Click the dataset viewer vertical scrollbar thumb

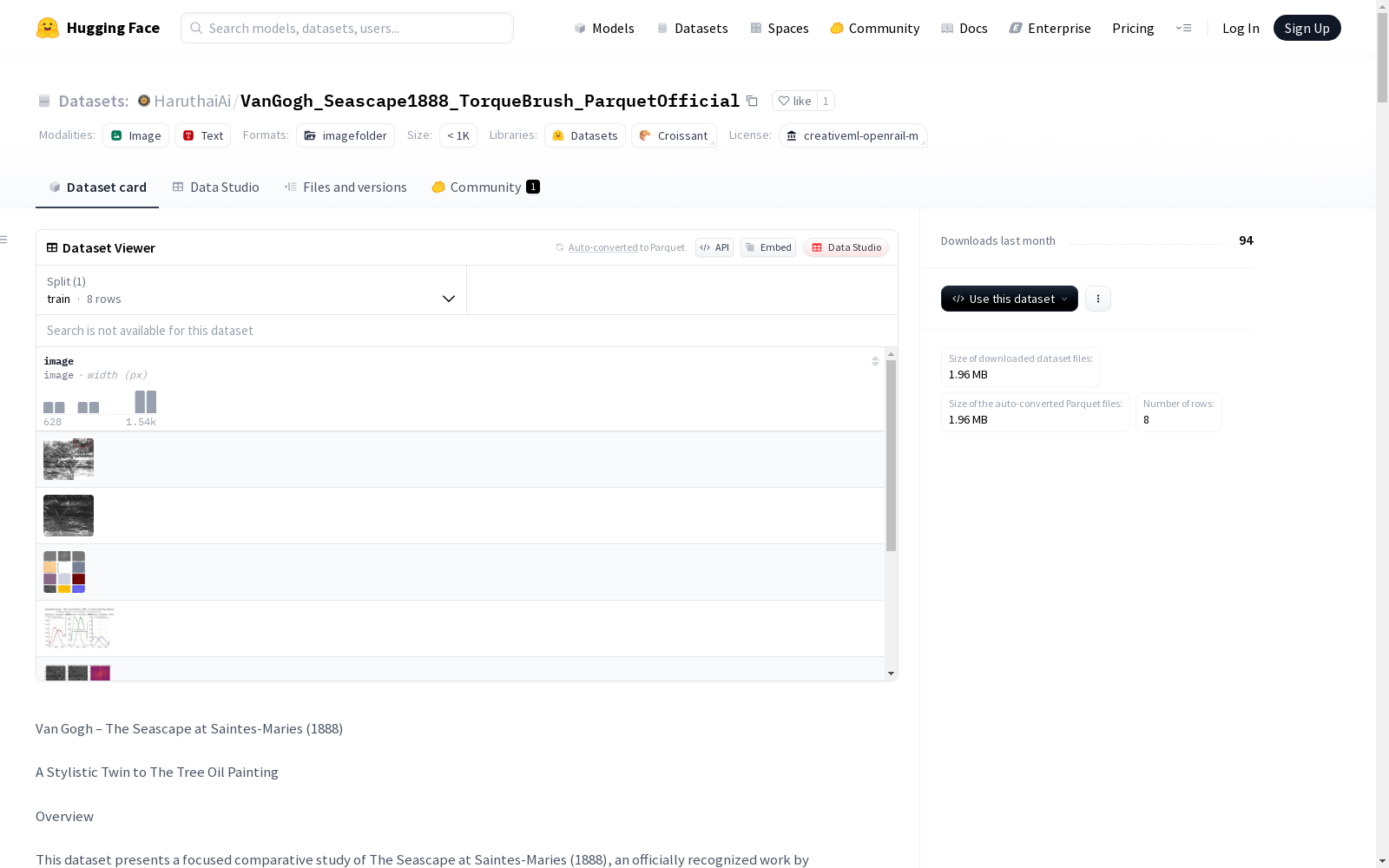tap(891, 456)
